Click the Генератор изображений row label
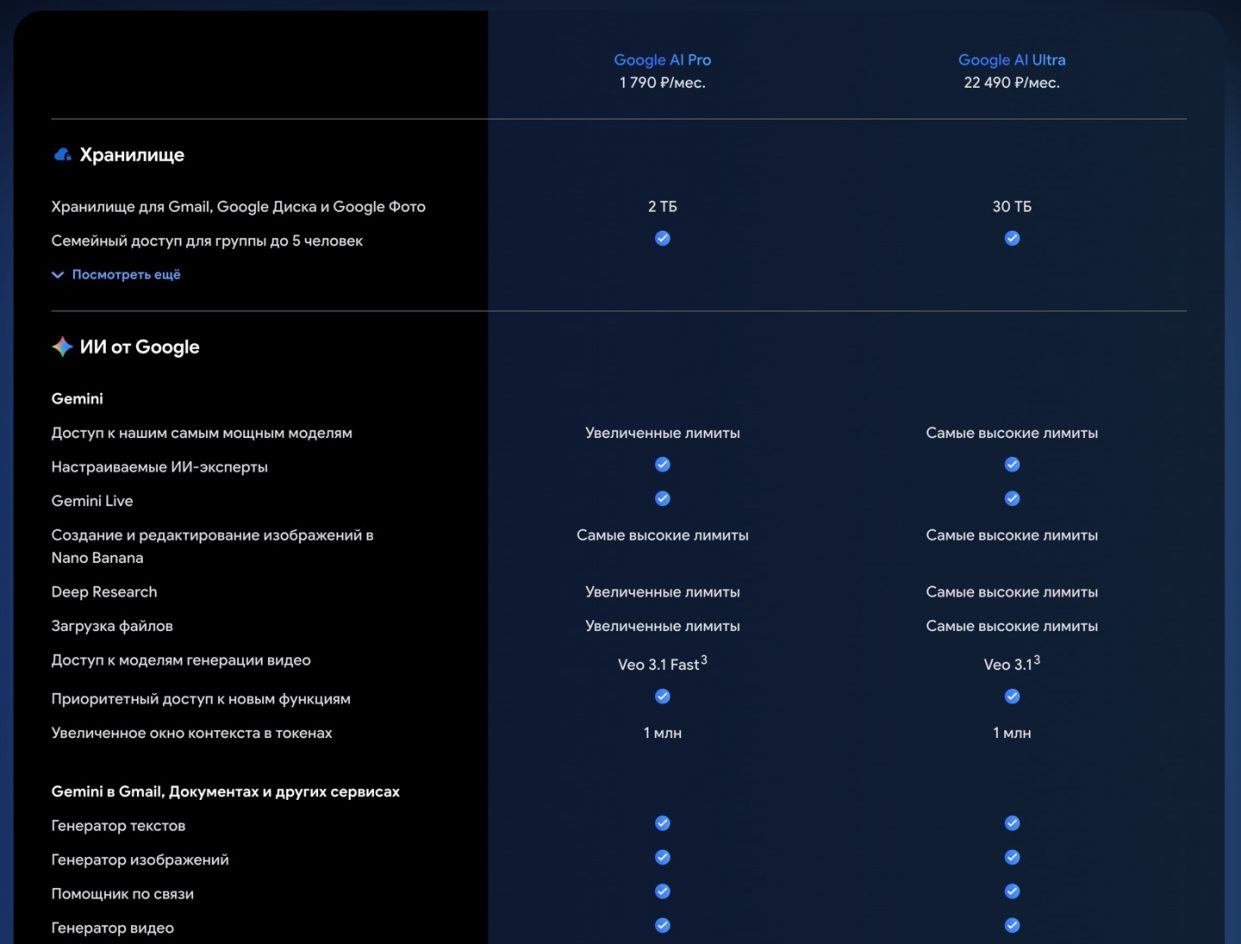Screen dimensions: 1241x944 [140, 860]
